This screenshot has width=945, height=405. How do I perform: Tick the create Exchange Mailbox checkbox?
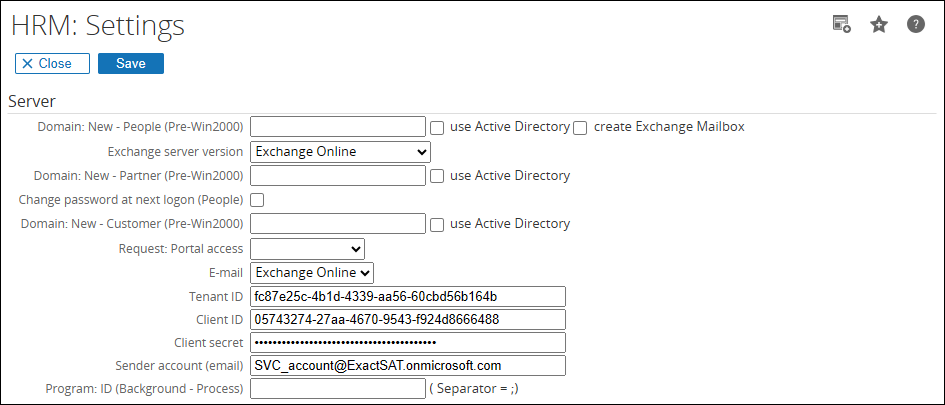(x=580, y=127)
